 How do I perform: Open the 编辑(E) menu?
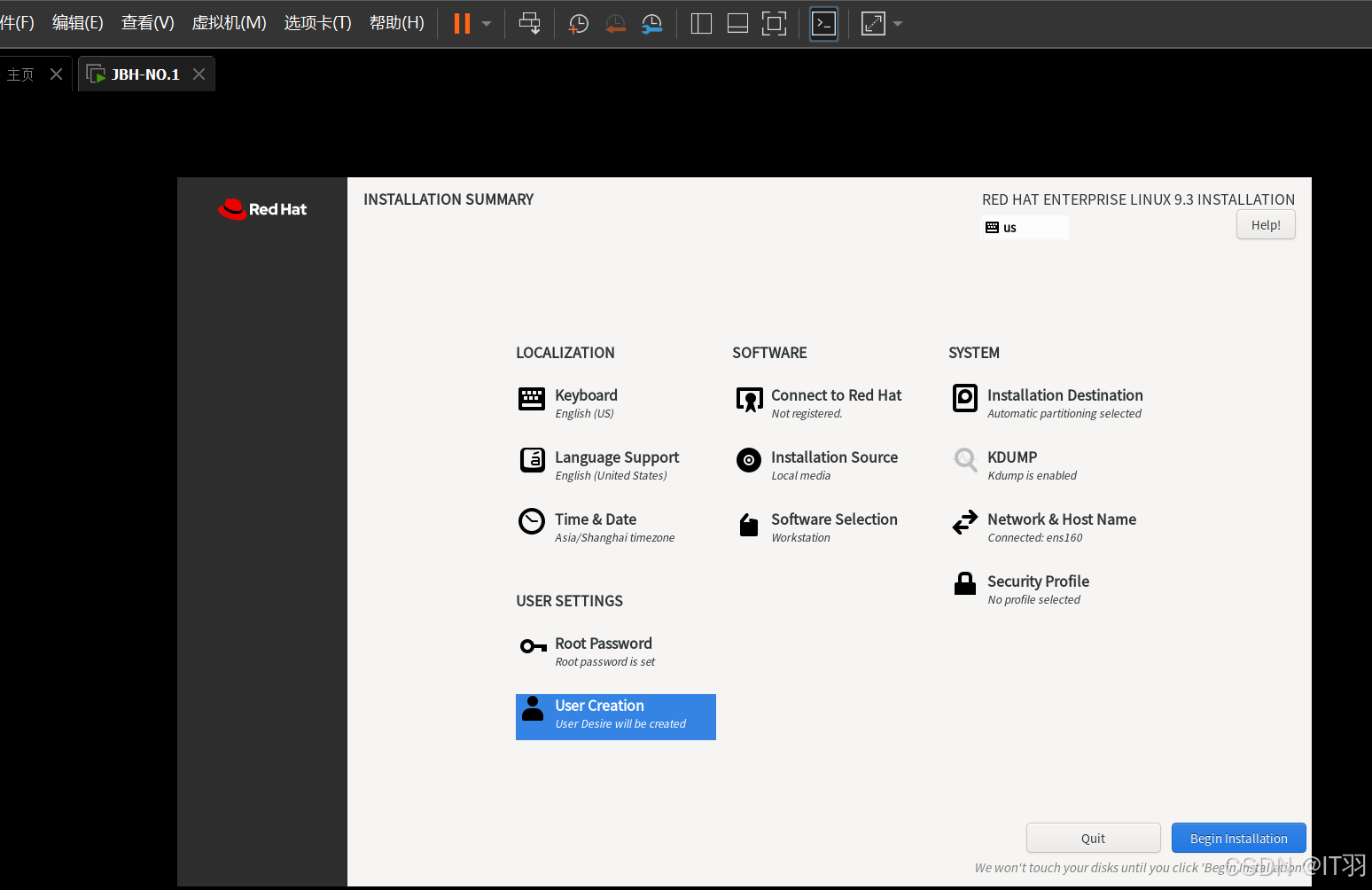point(78,23)
